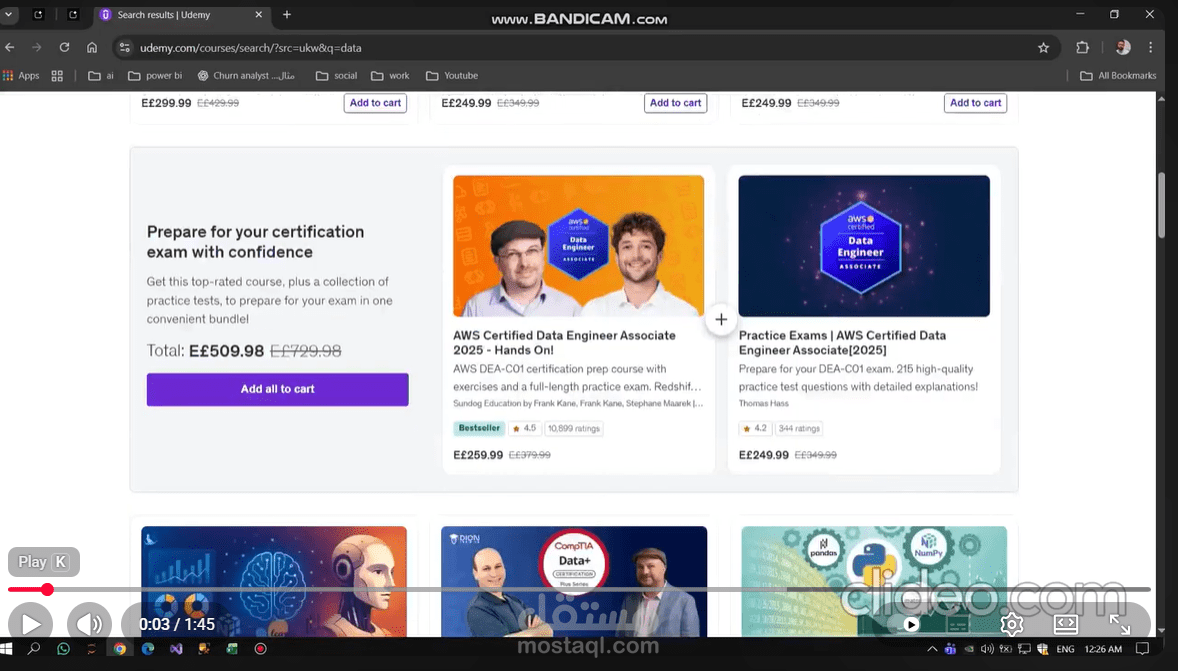
Task: Click ENG language indicator in tray
Action: click(x=1065, y=648)
